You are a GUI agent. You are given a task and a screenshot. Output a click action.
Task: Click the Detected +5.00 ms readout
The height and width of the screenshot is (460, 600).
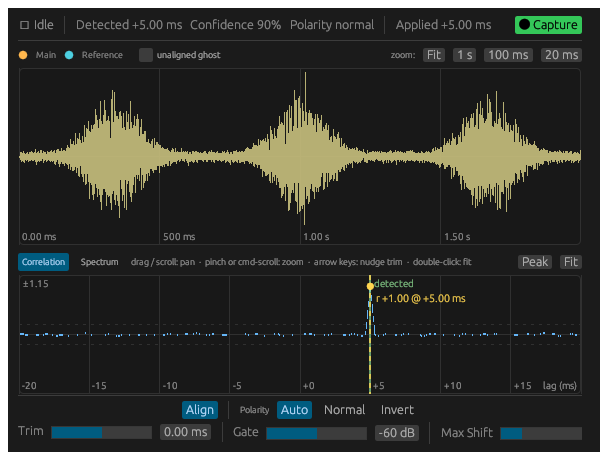tap(129, 25)
